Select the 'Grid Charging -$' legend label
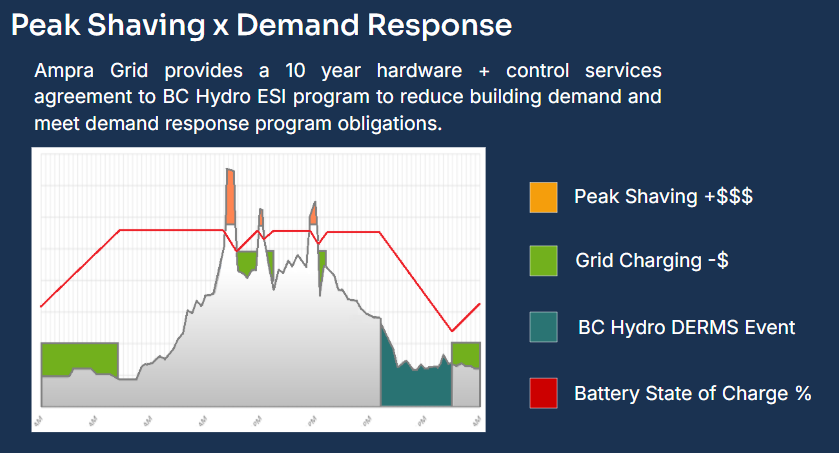This screenshot has height=453, width=839. [x=651, y=261]
